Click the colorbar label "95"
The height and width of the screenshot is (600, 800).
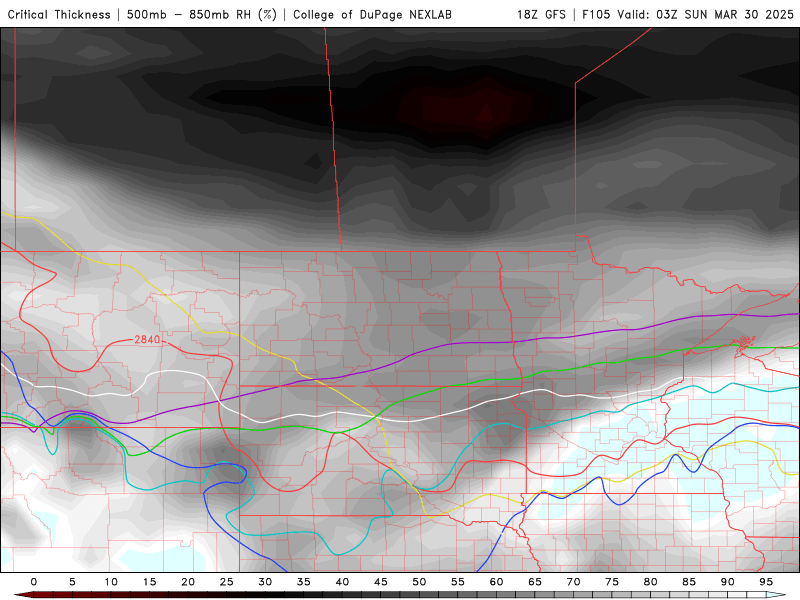click(x=766, y=582)
